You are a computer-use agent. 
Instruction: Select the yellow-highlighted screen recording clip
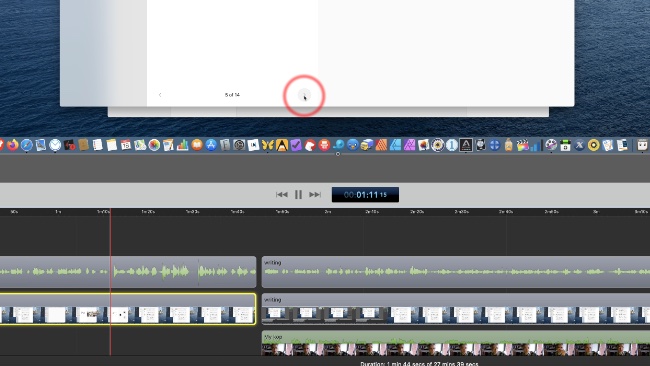(x=128, y=309)
